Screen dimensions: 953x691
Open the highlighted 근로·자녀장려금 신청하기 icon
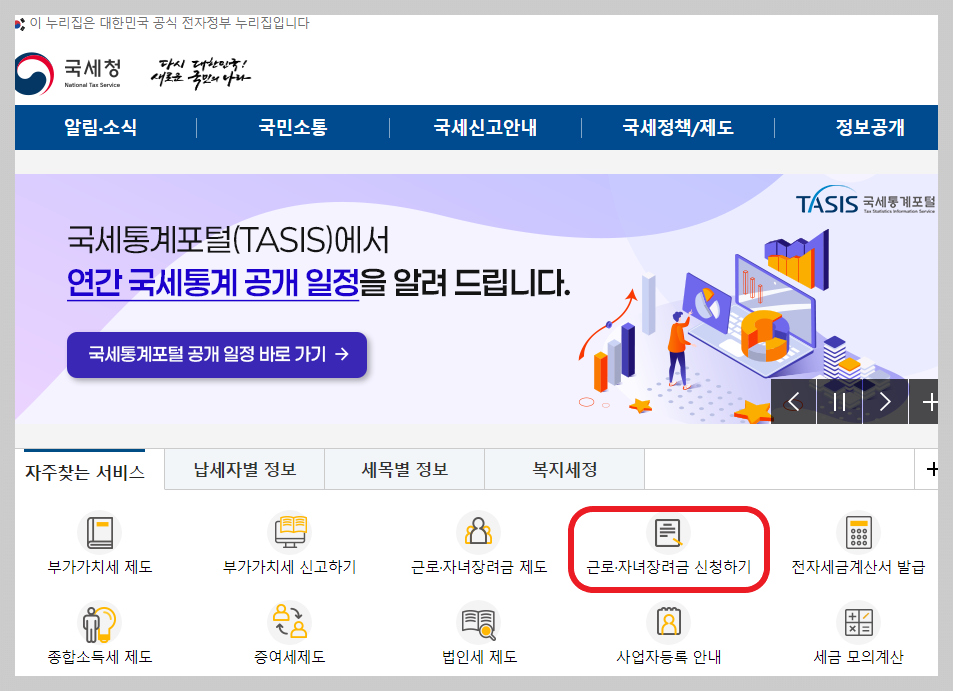668,532
